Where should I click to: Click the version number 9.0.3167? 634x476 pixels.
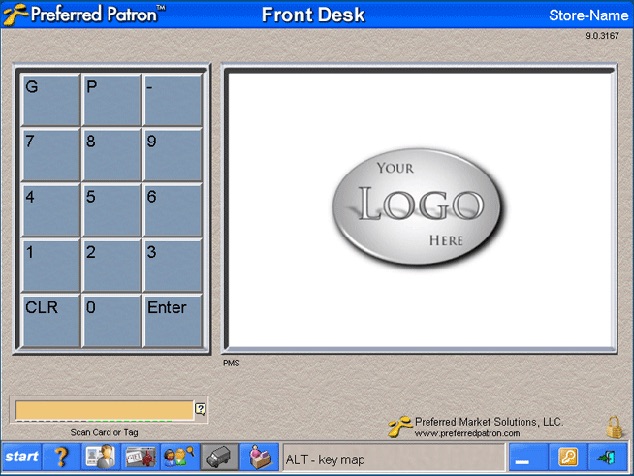coord(602,36)
